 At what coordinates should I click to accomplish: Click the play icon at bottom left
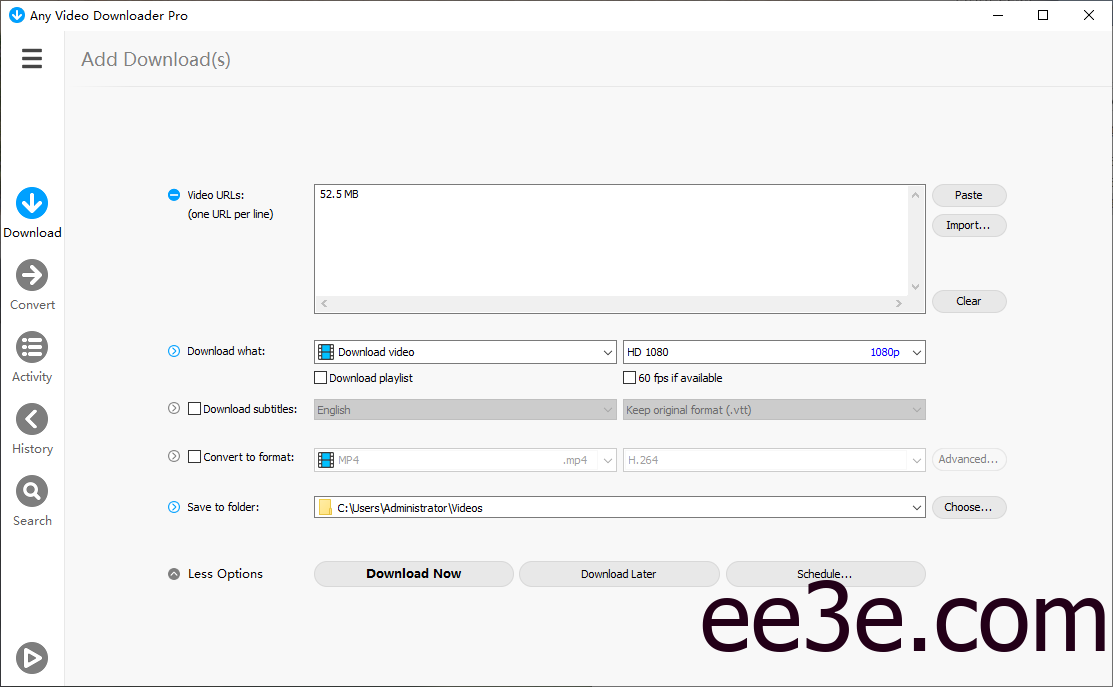click(x=32, y=657)
